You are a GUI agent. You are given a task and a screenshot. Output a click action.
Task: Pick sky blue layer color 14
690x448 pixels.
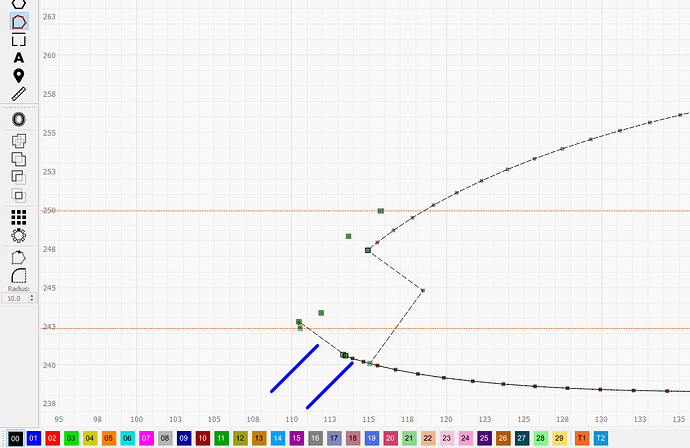point(278,438)
